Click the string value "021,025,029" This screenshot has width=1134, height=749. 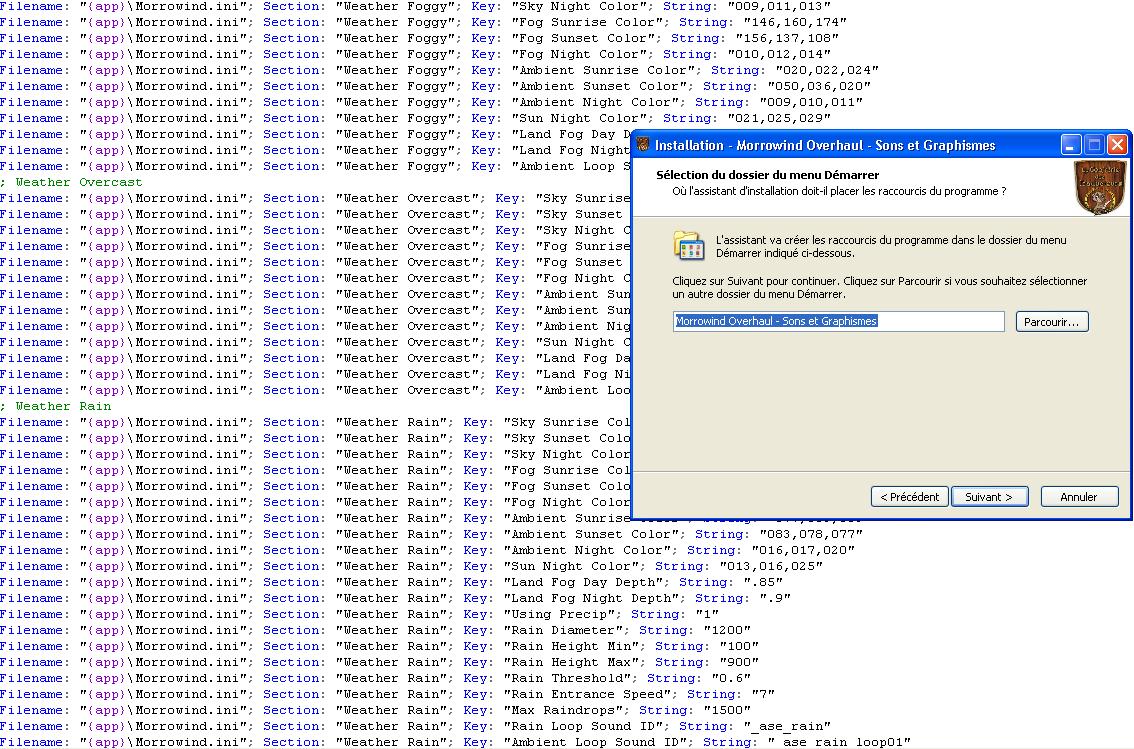779,118
